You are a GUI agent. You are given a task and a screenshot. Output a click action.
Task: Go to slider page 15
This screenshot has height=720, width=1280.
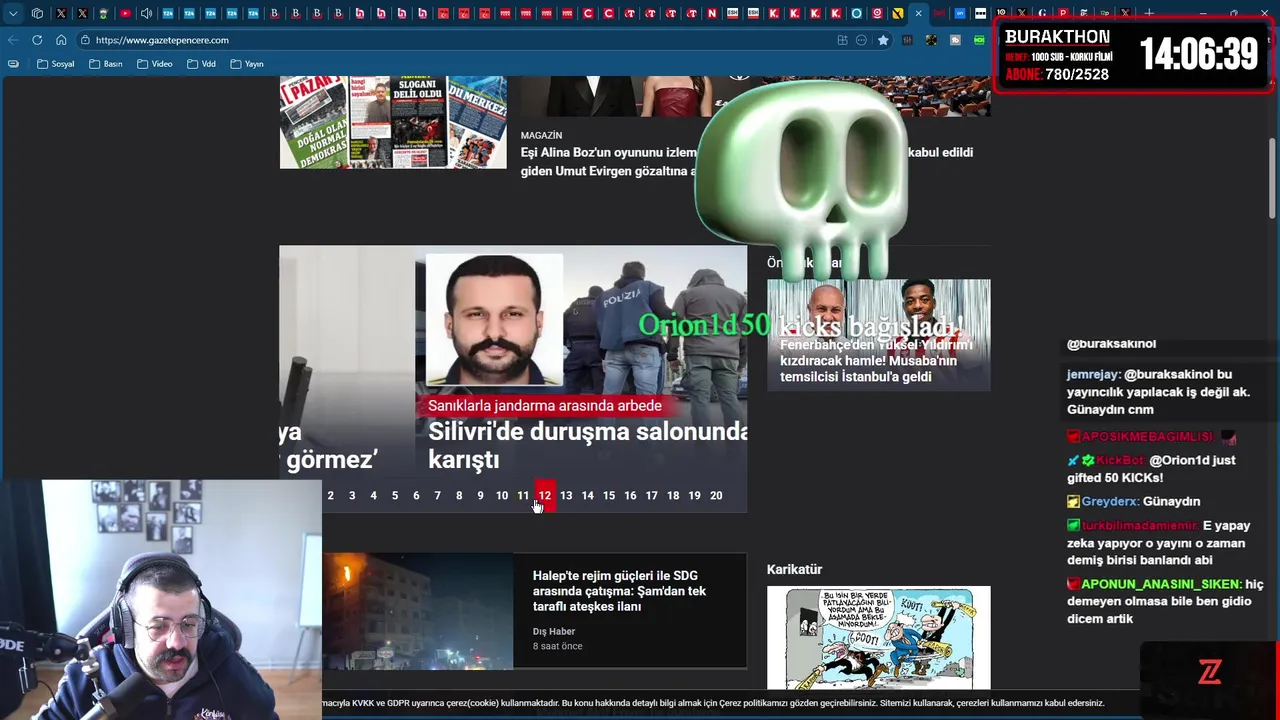(x=609, y=496)
